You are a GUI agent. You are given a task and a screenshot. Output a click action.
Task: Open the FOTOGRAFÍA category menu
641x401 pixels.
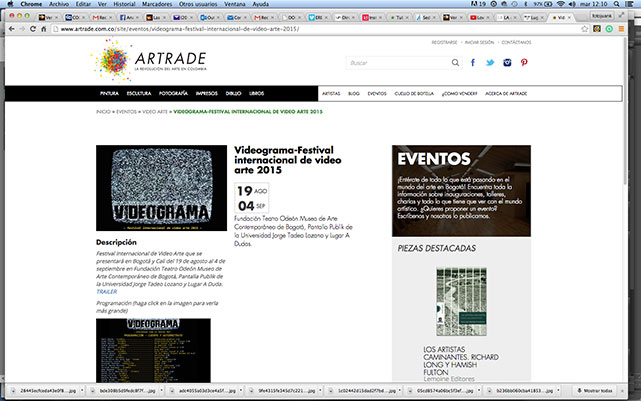tap(173, 92)
